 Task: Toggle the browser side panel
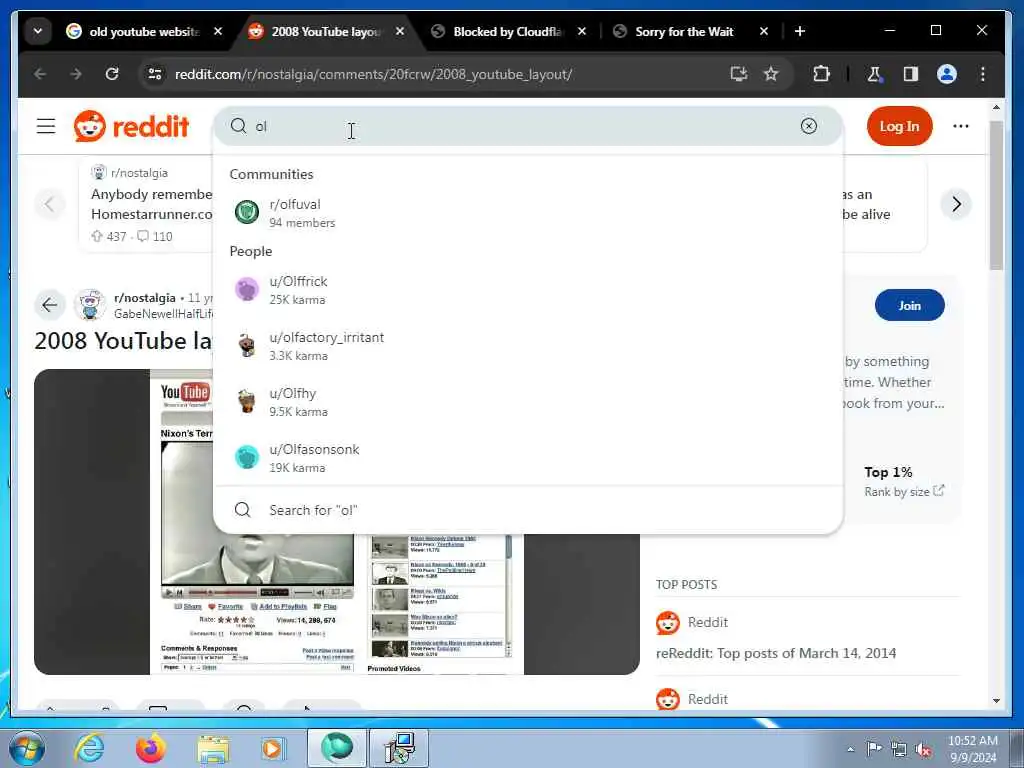(910, 74)
